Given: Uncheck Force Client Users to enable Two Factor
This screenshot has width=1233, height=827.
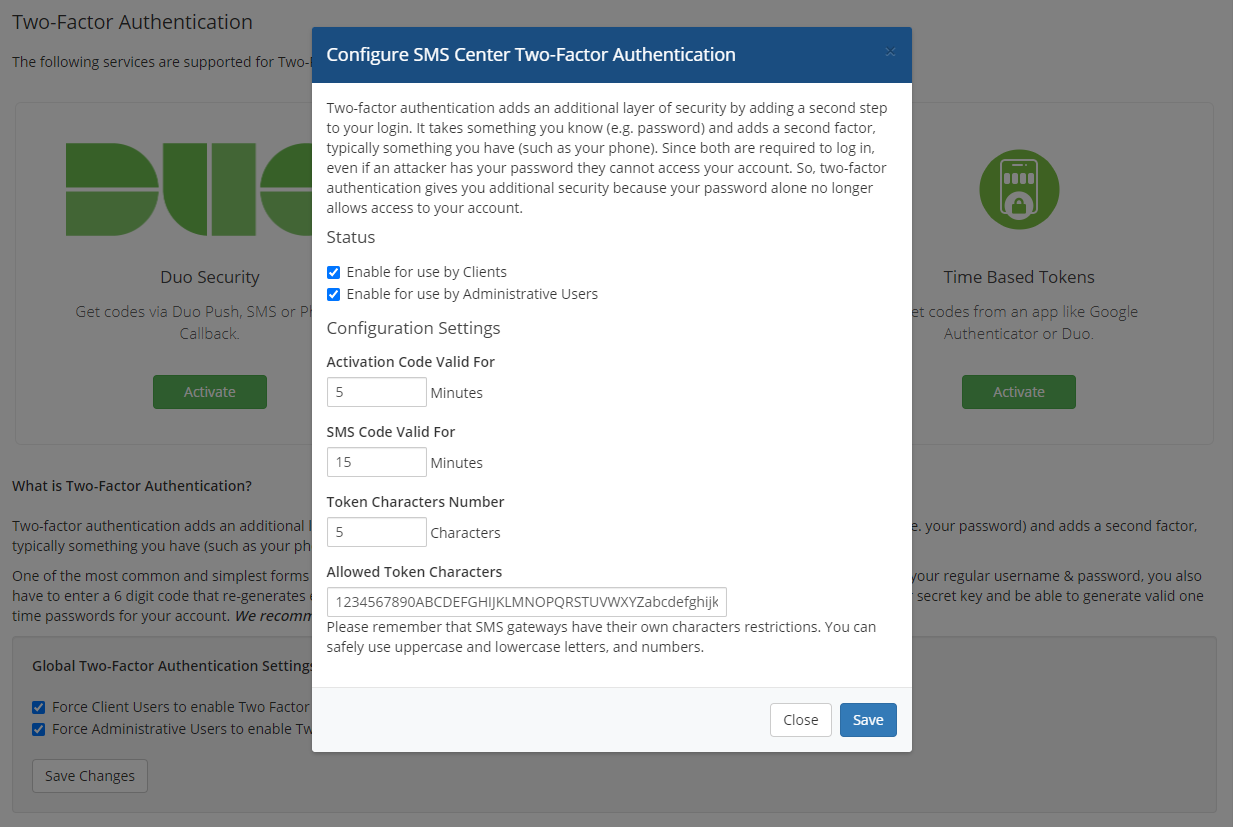Looking at the screenshot, I should pyautogui.click(x=37, y=706).
